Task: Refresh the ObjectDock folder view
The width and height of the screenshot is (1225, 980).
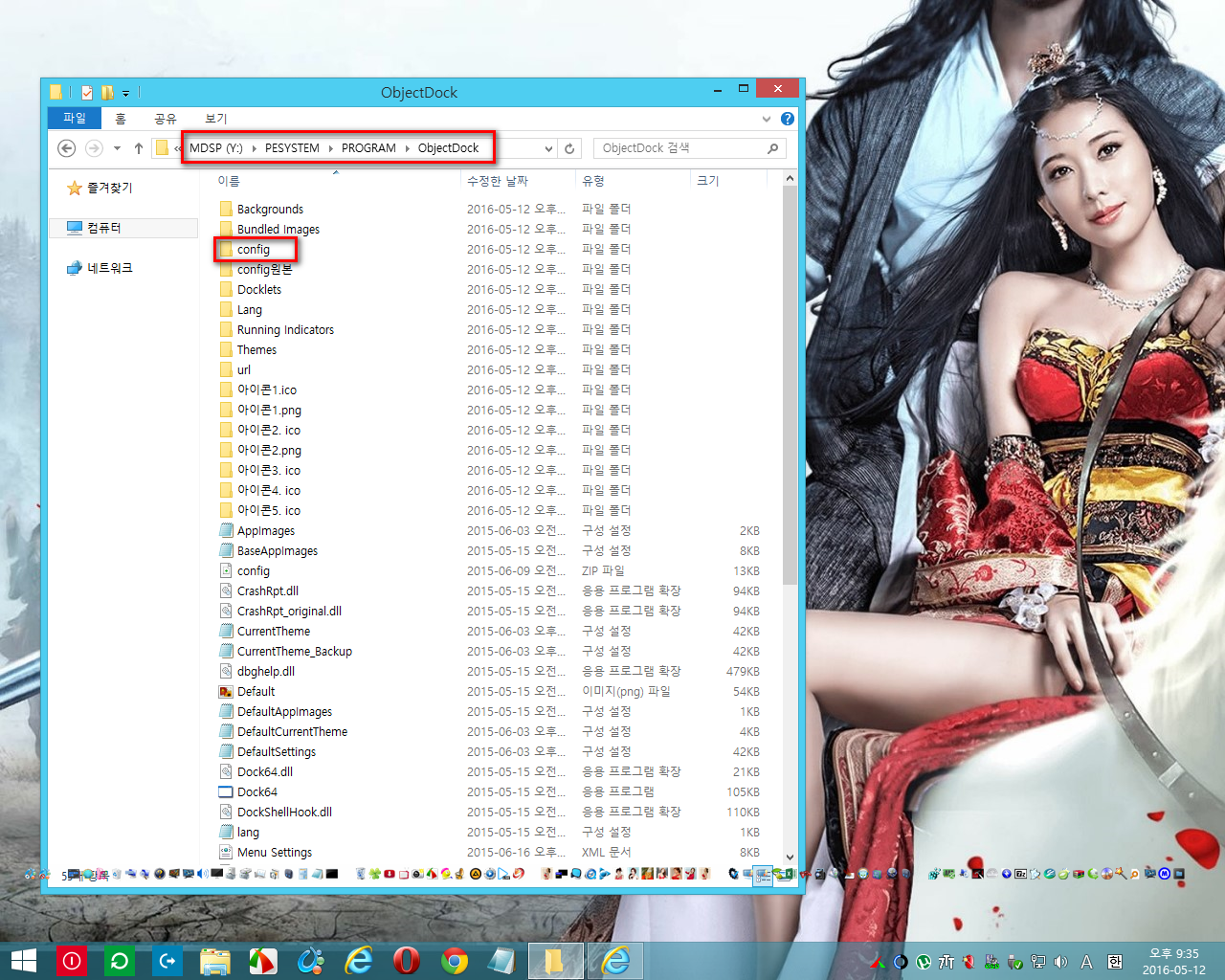Action: 569,148
